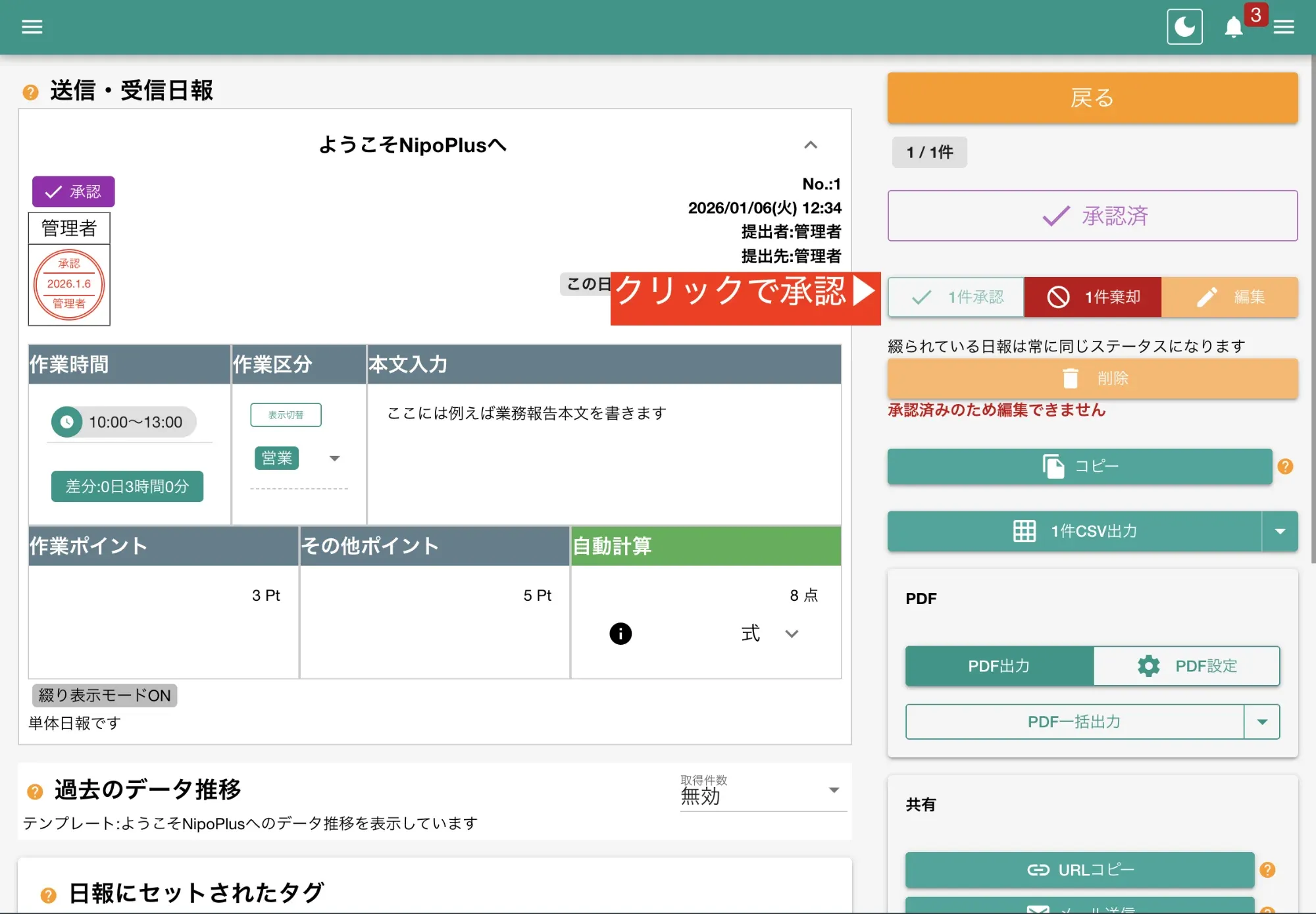
Task: Click the grid icon on 1件CSV出力
Action: click(x=1024, y=531)
